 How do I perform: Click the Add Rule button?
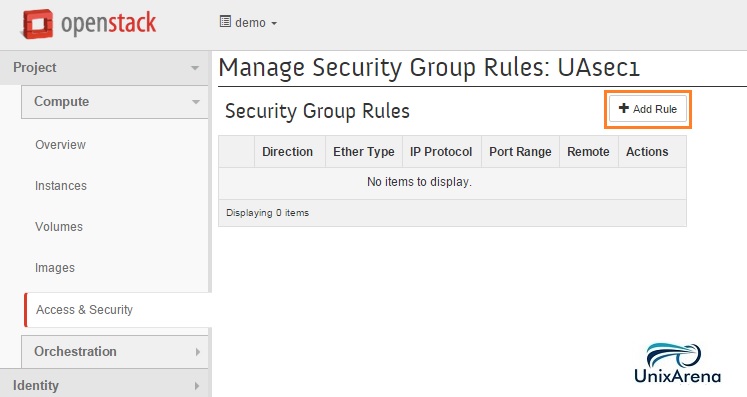648,109
